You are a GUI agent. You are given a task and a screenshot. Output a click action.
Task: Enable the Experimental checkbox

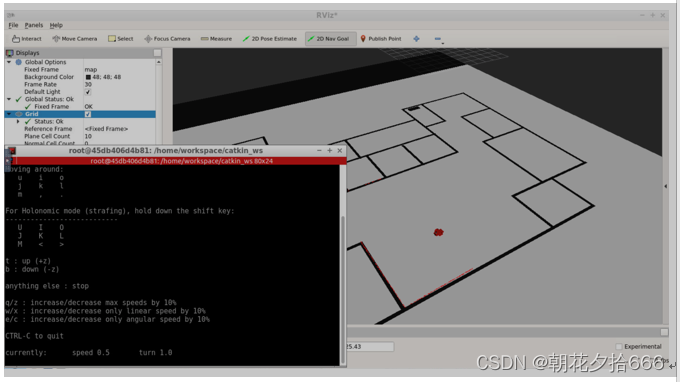coord(619,346)
